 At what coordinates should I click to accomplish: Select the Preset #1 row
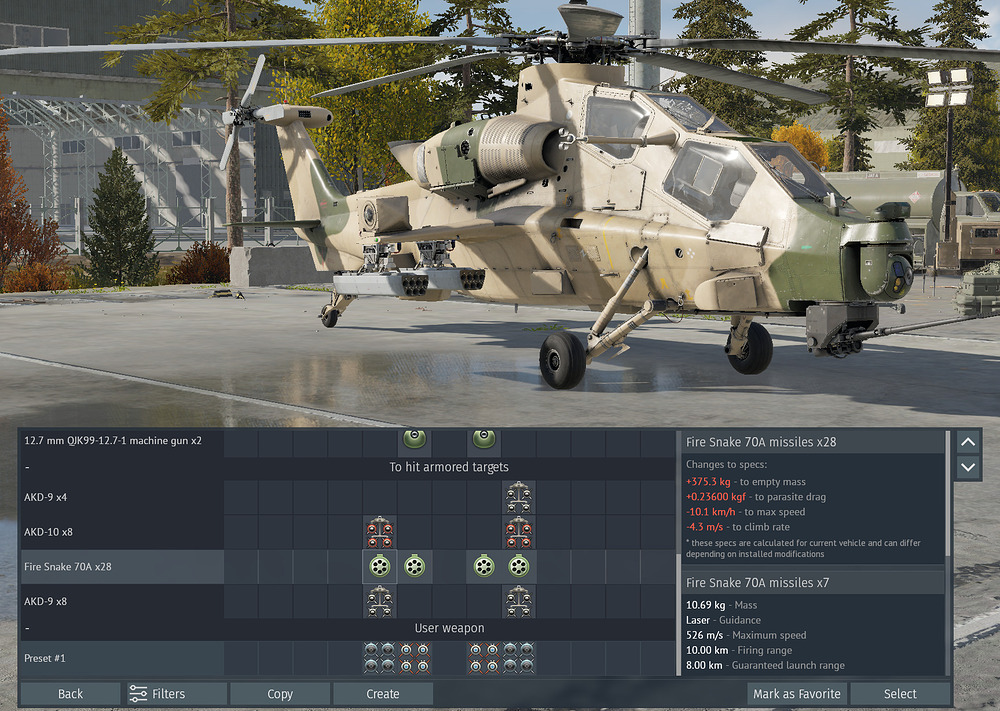(348, 658)
